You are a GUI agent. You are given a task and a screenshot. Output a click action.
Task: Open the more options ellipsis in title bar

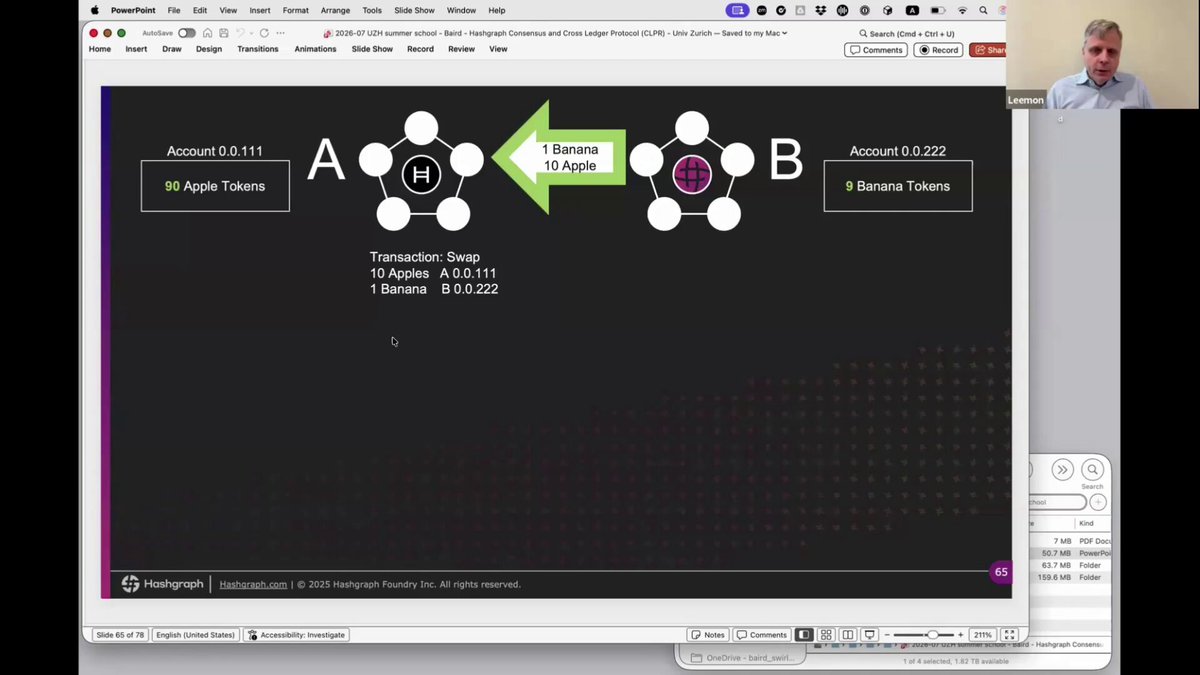[281, 33]
